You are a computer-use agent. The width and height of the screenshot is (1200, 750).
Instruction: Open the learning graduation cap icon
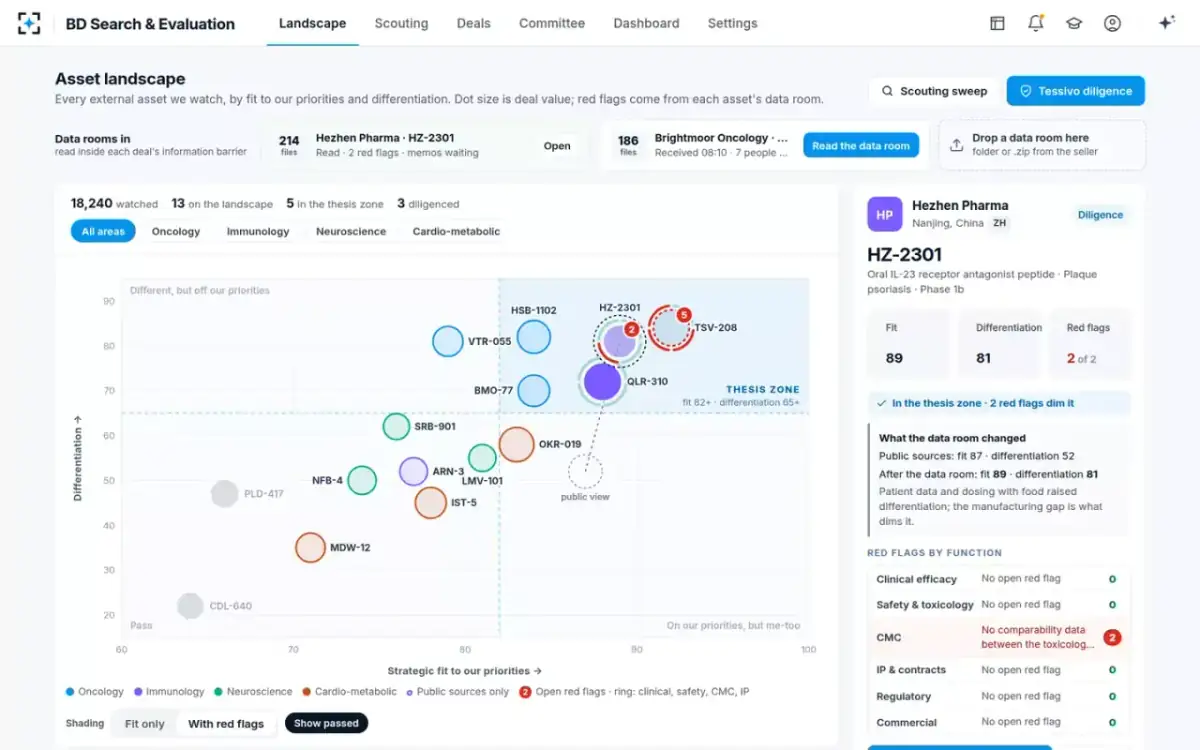(1074, 23)
